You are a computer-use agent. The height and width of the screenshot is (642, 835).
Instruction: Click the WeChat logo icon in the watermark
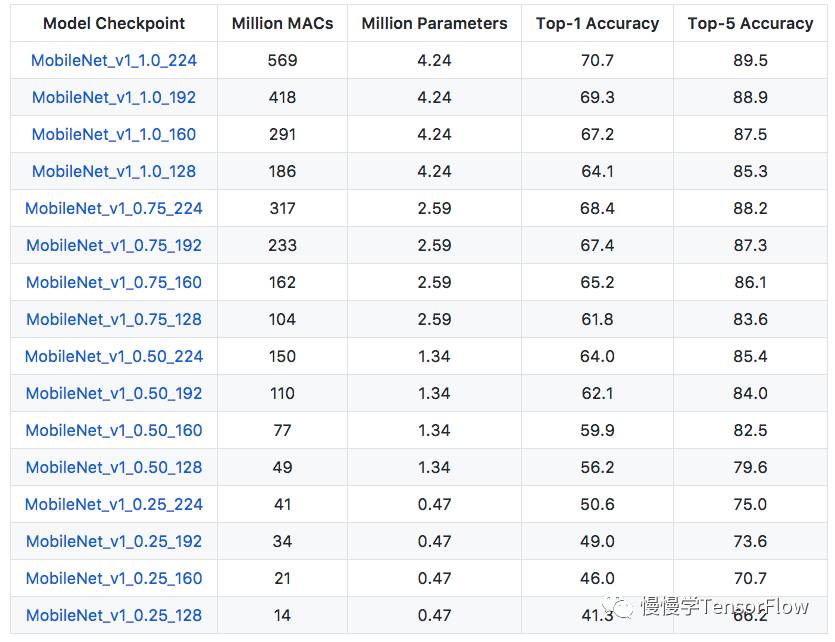pos(621,607)
